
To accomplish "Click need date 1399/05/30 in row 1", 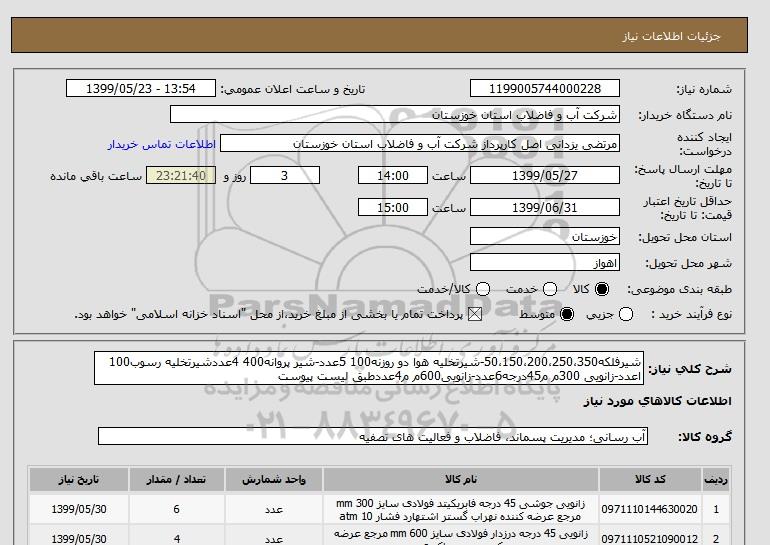I will [x=79, y=509].
